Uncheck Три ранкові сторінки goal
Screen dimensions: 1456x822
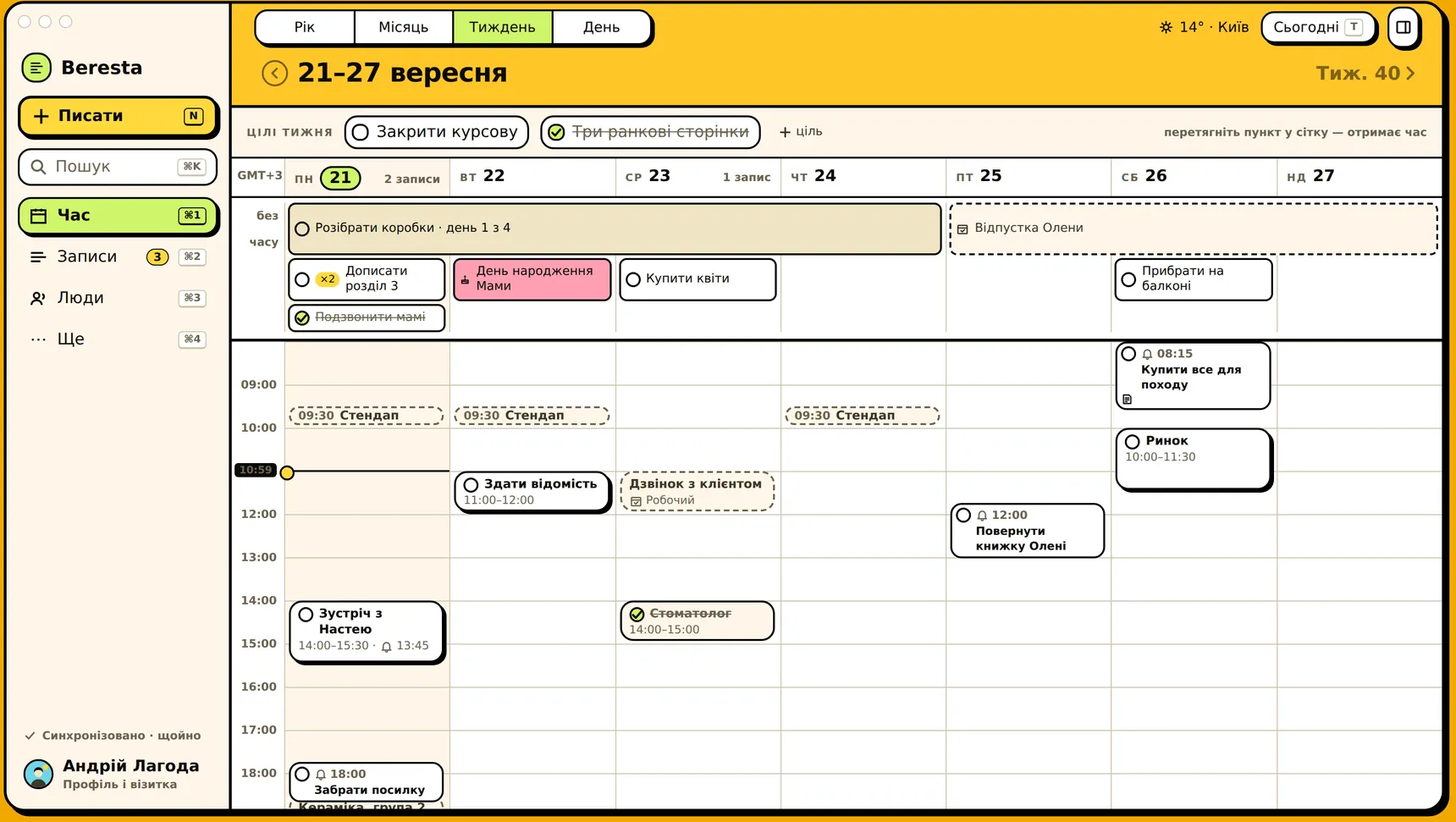(556, 132)
